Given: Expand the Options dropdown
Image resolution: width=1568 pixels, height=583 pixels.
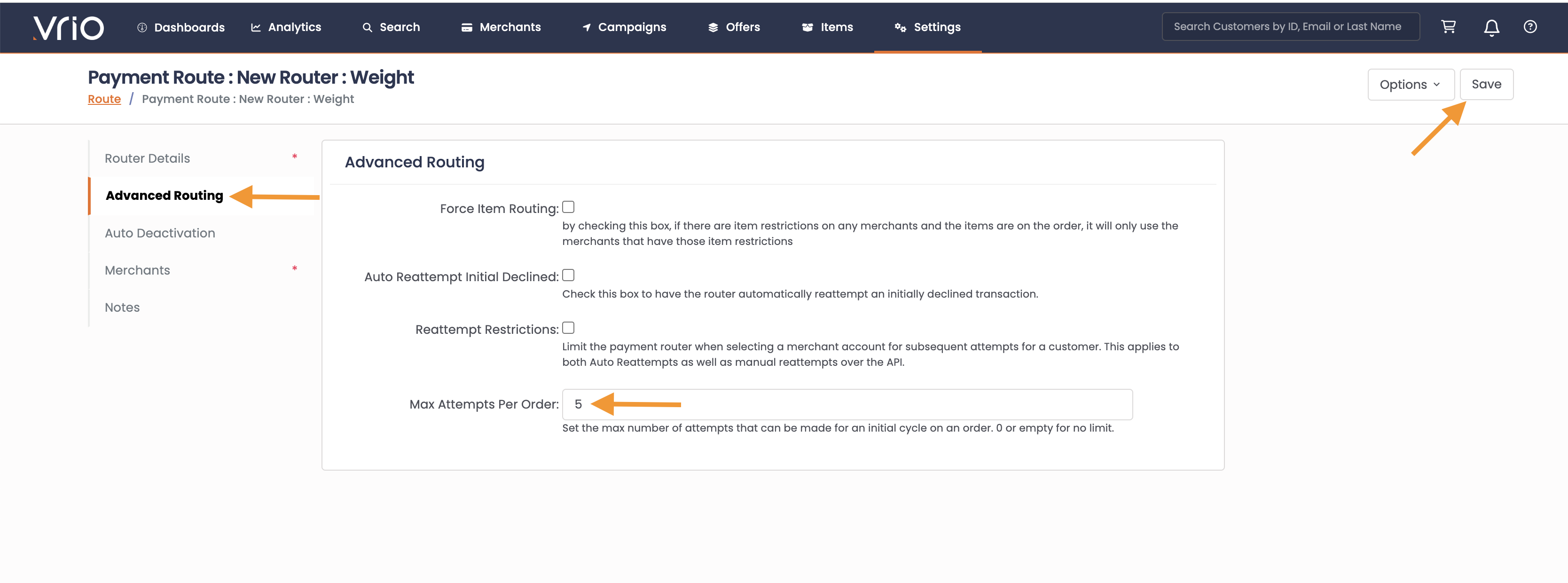Looking at the screenshot, I should pos(1411,85).
